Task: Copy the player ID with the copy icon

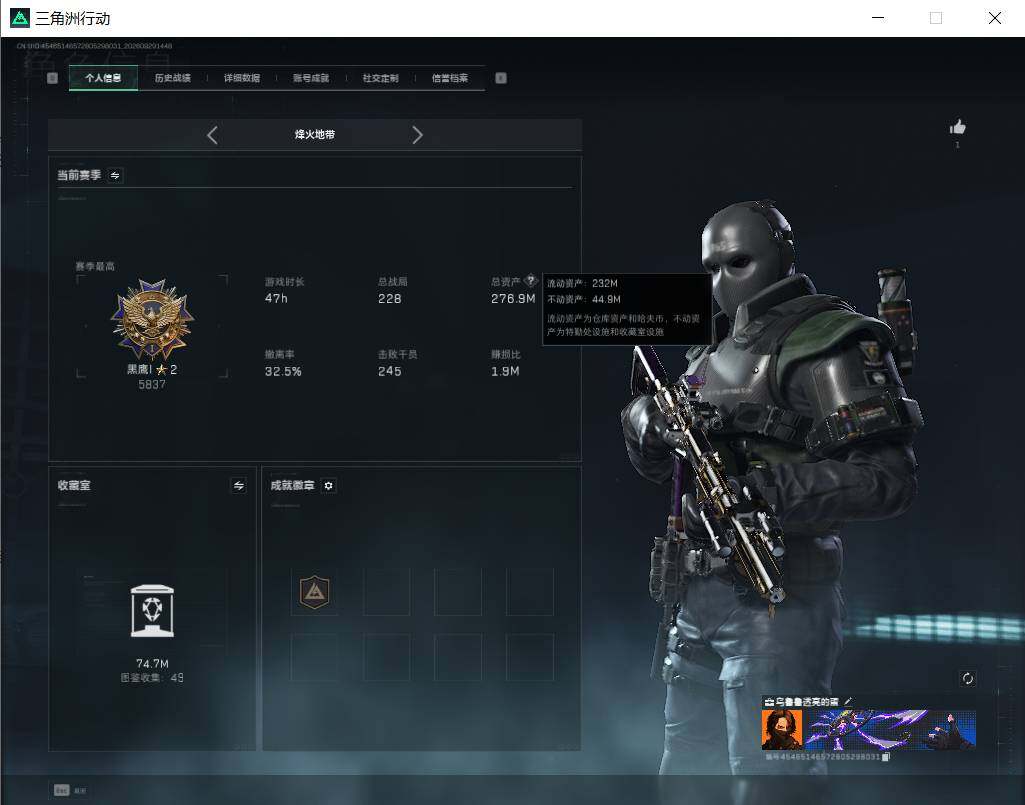Action: [886, 757]
